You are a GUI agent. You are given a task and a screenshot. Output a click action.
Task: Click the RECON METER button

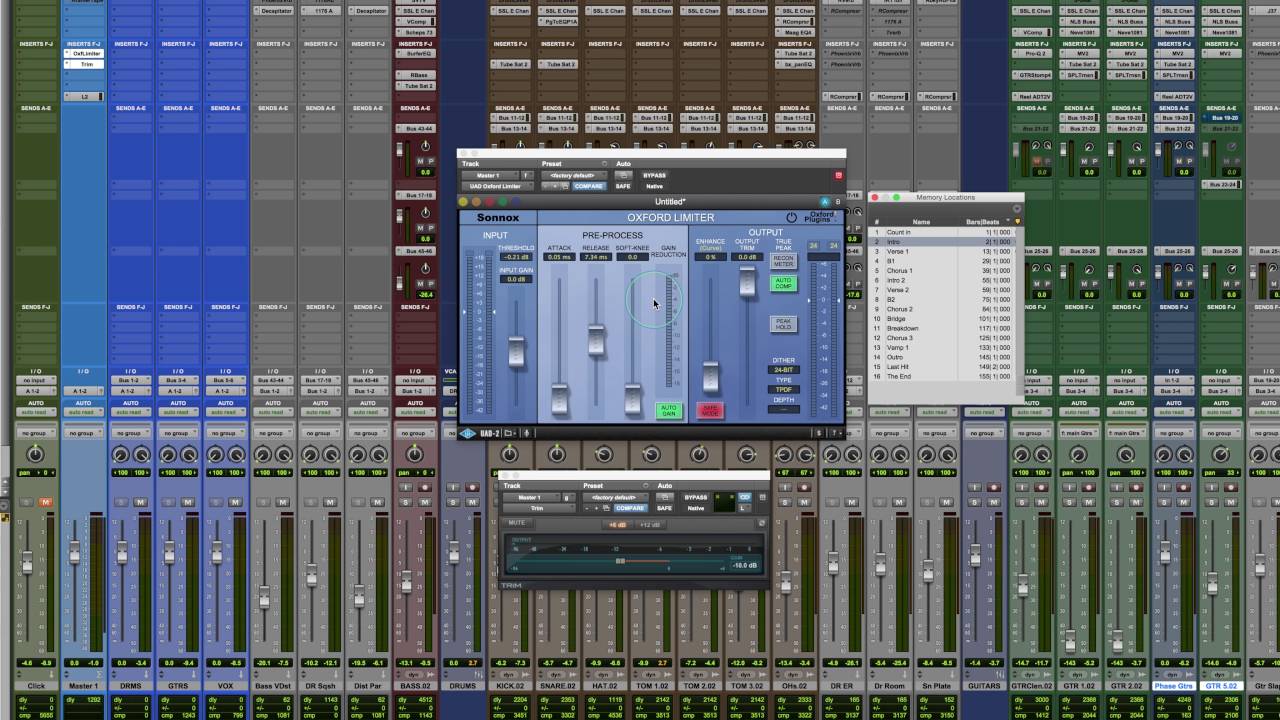783,261
